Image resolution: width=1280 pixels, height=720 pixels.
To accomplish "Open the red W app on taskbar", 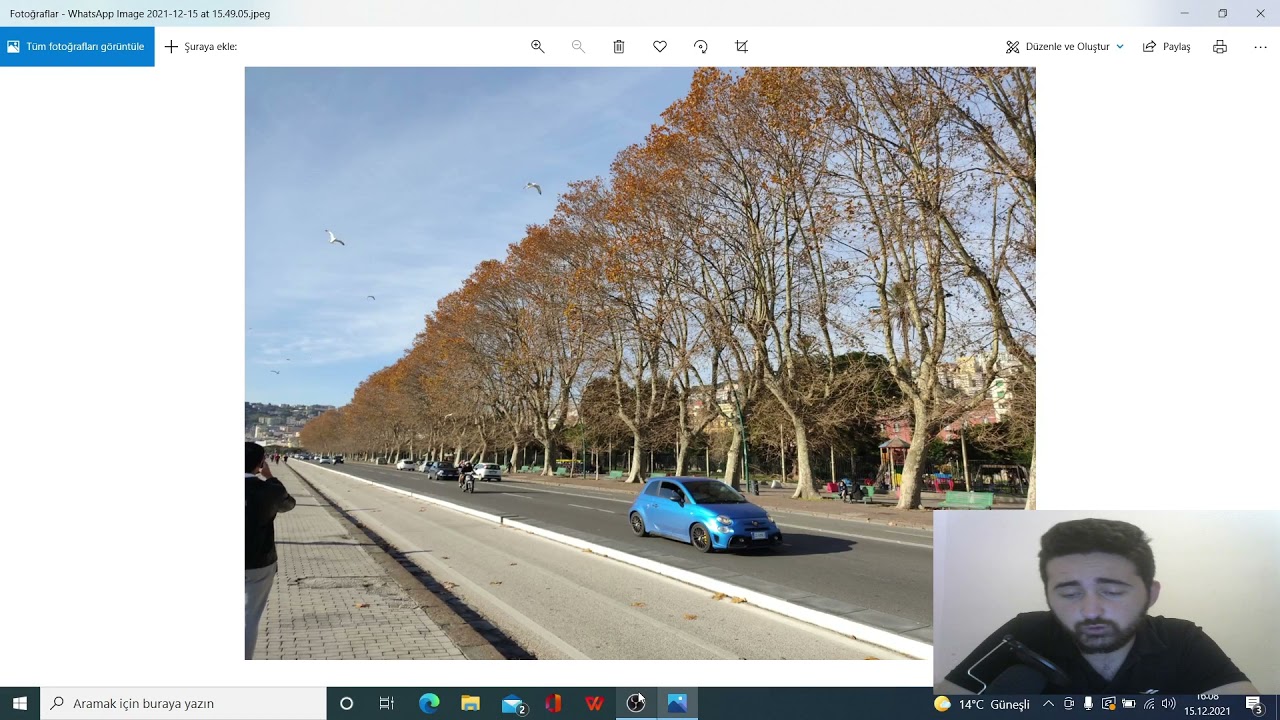I will tap(594, 704).
